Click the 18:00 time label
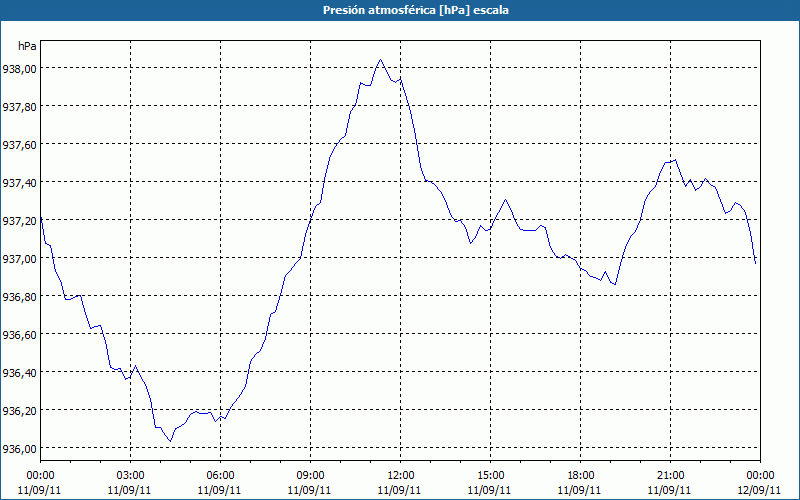800x500 pixels. [581, 476]
